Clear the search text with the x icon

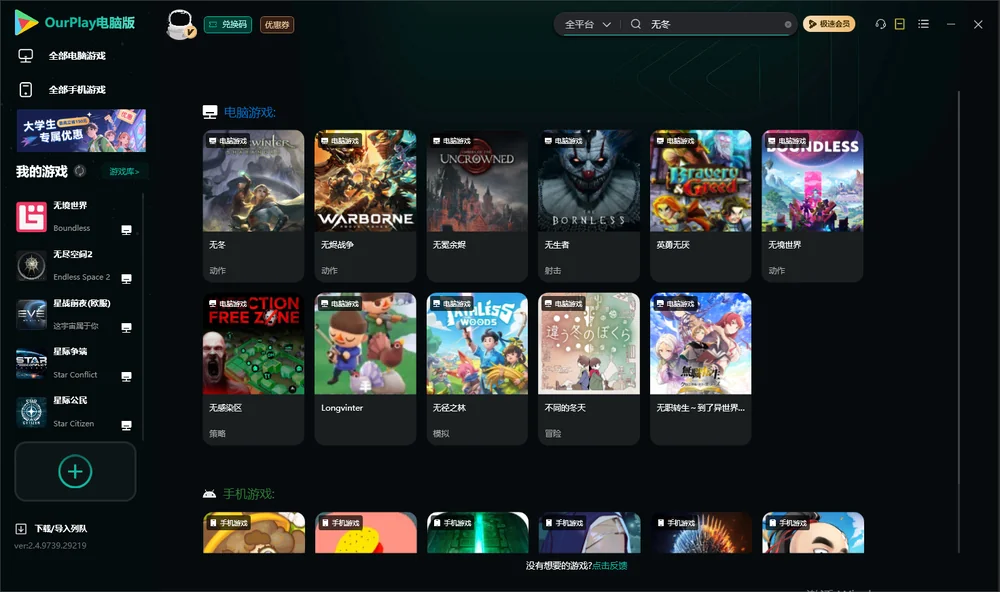click(x=788, y=25)
